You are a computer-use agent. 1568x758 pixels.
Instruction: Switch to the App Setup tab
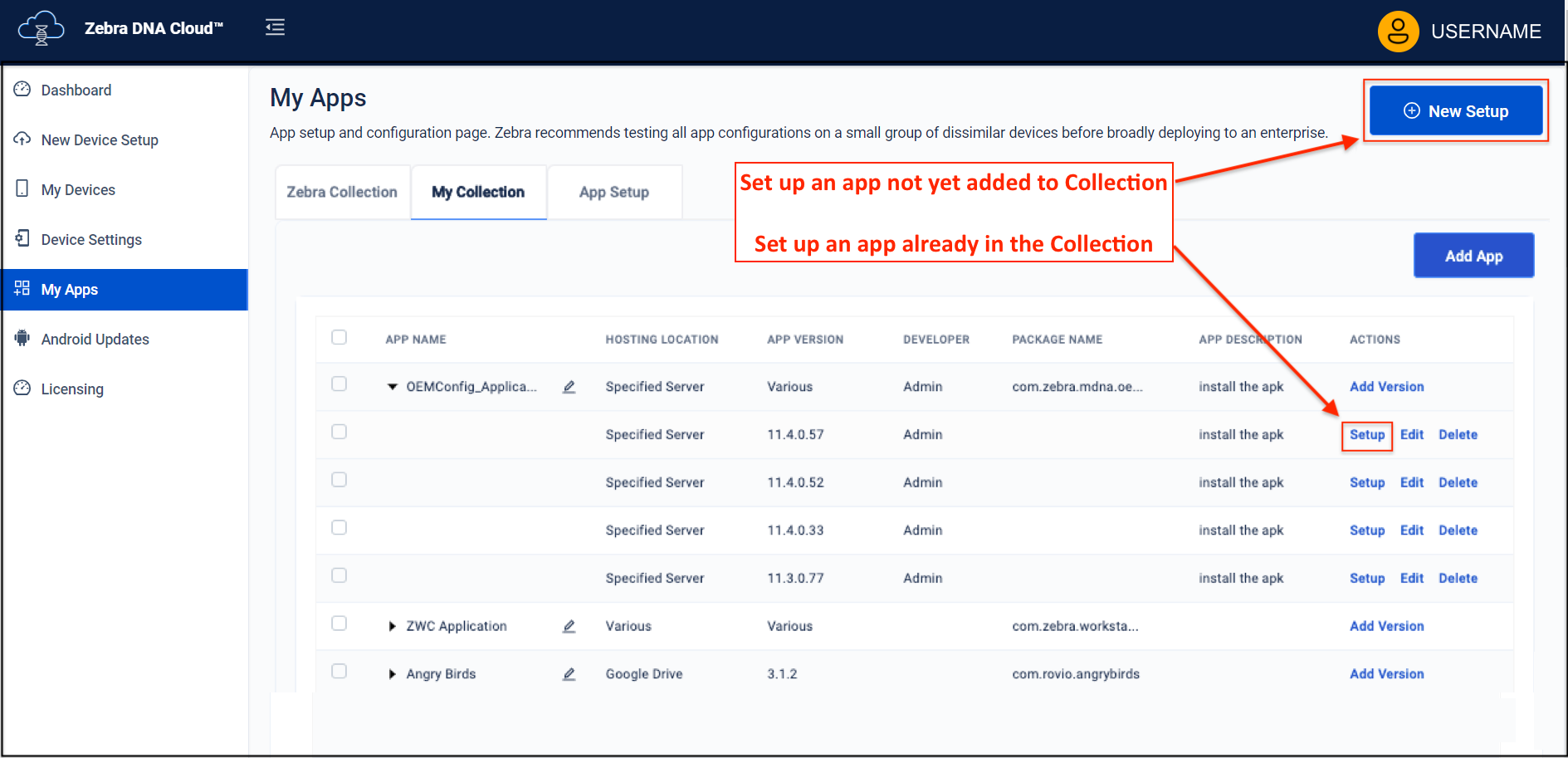click(613, 192)
